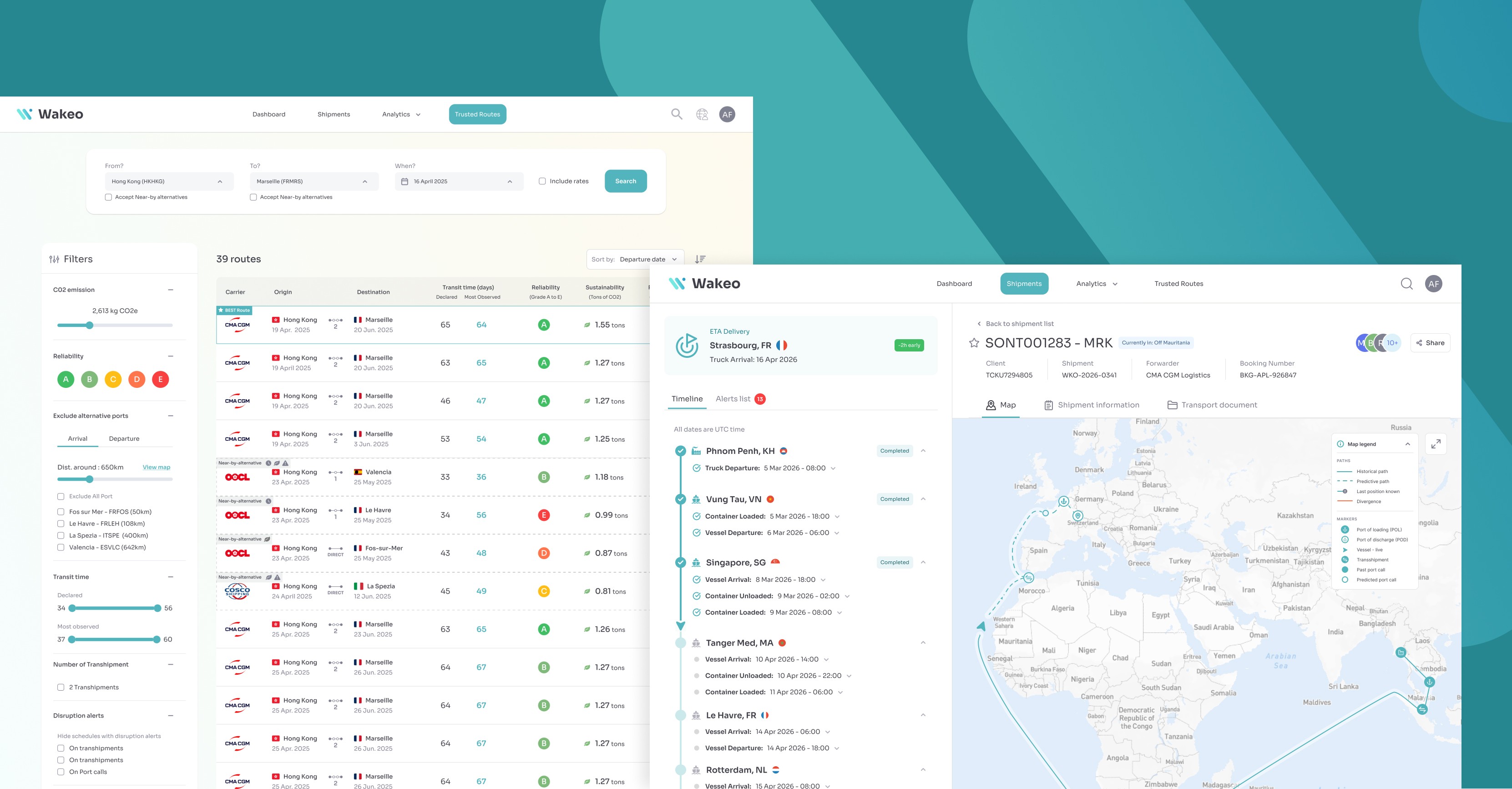Check Accept Near-by alternatives under To field
The width and height of the screenshot is (1512, 789).
coord(253,198)
